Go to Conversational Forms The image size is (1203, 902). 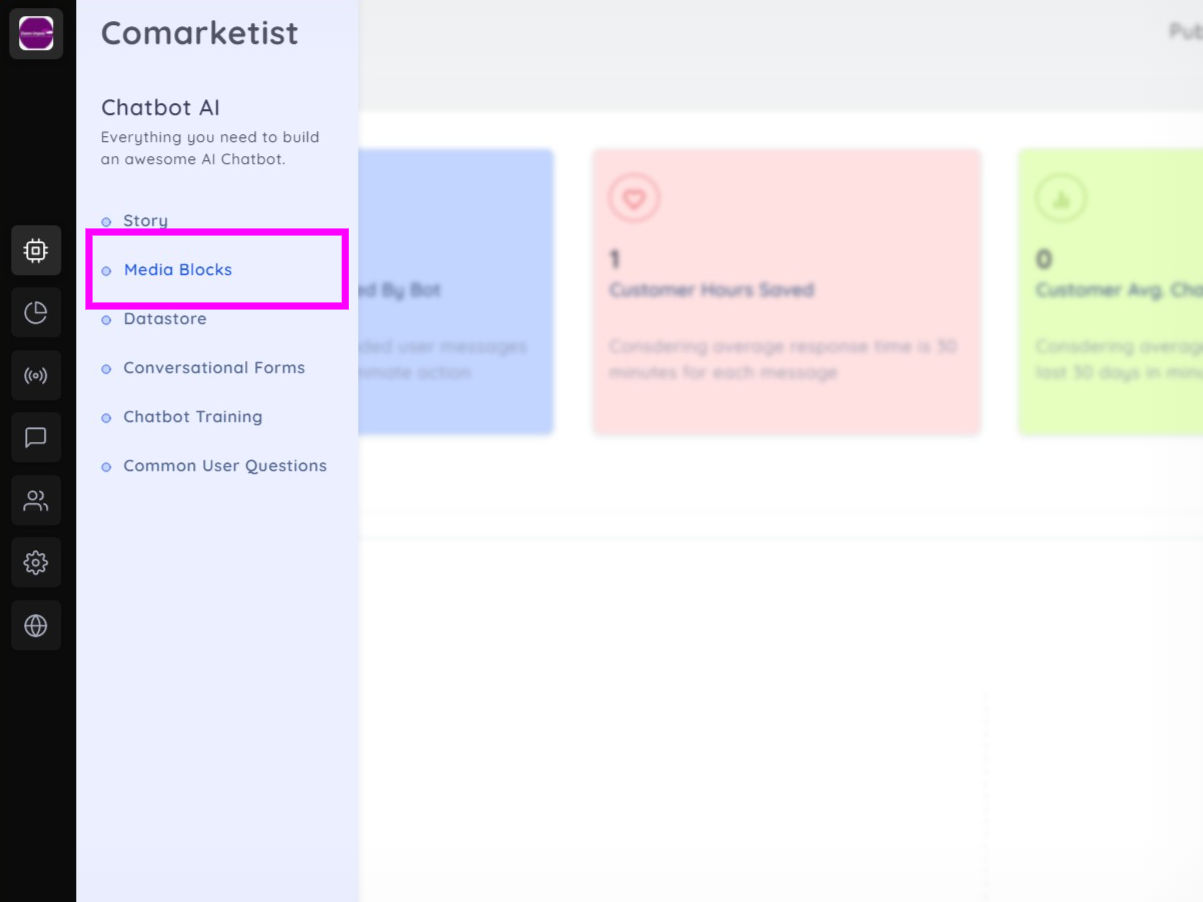(x=214, y=368)
